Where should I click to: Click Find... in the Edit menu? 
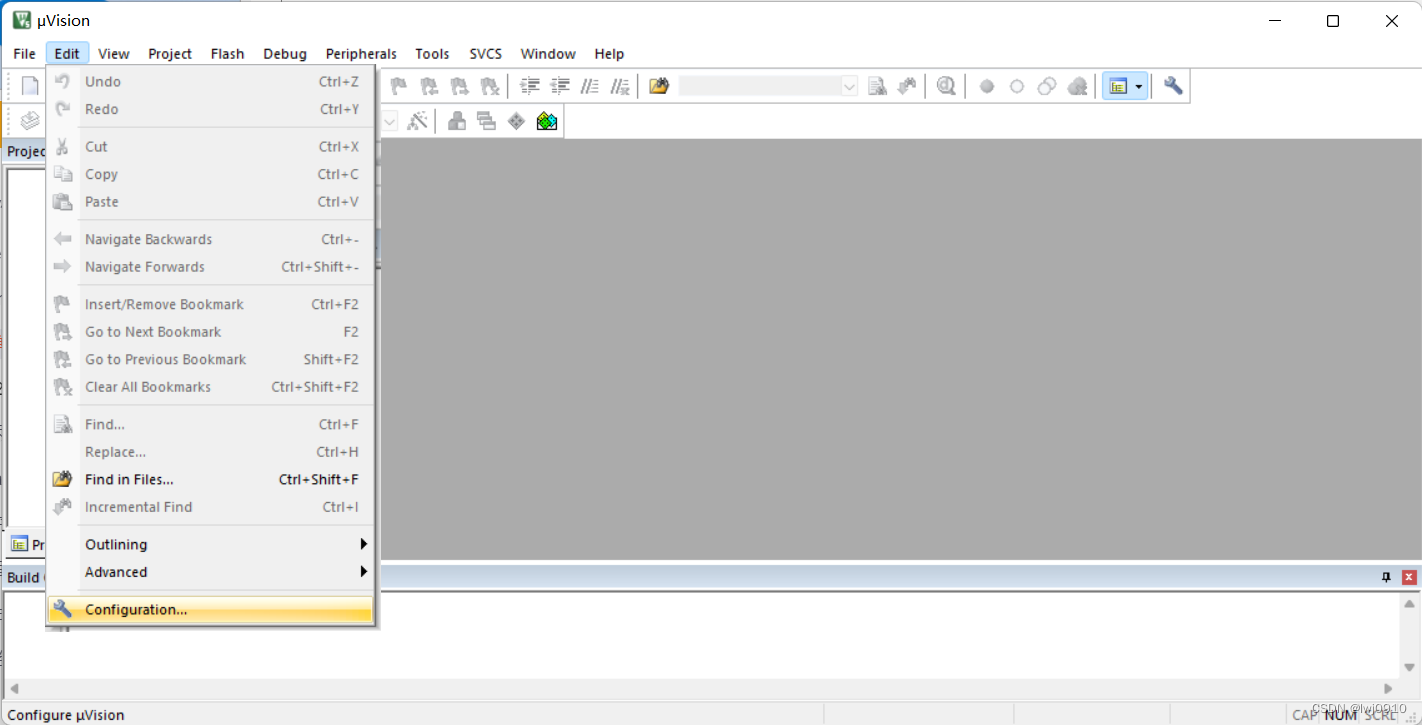[x=210, y=424]
